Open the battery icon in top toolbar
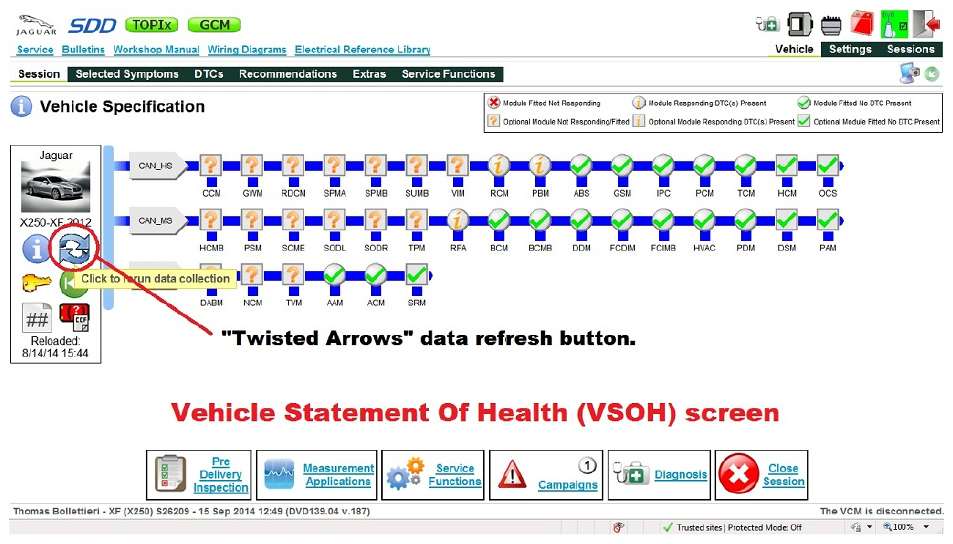The image size is (953, 544). tap(831, 26)
